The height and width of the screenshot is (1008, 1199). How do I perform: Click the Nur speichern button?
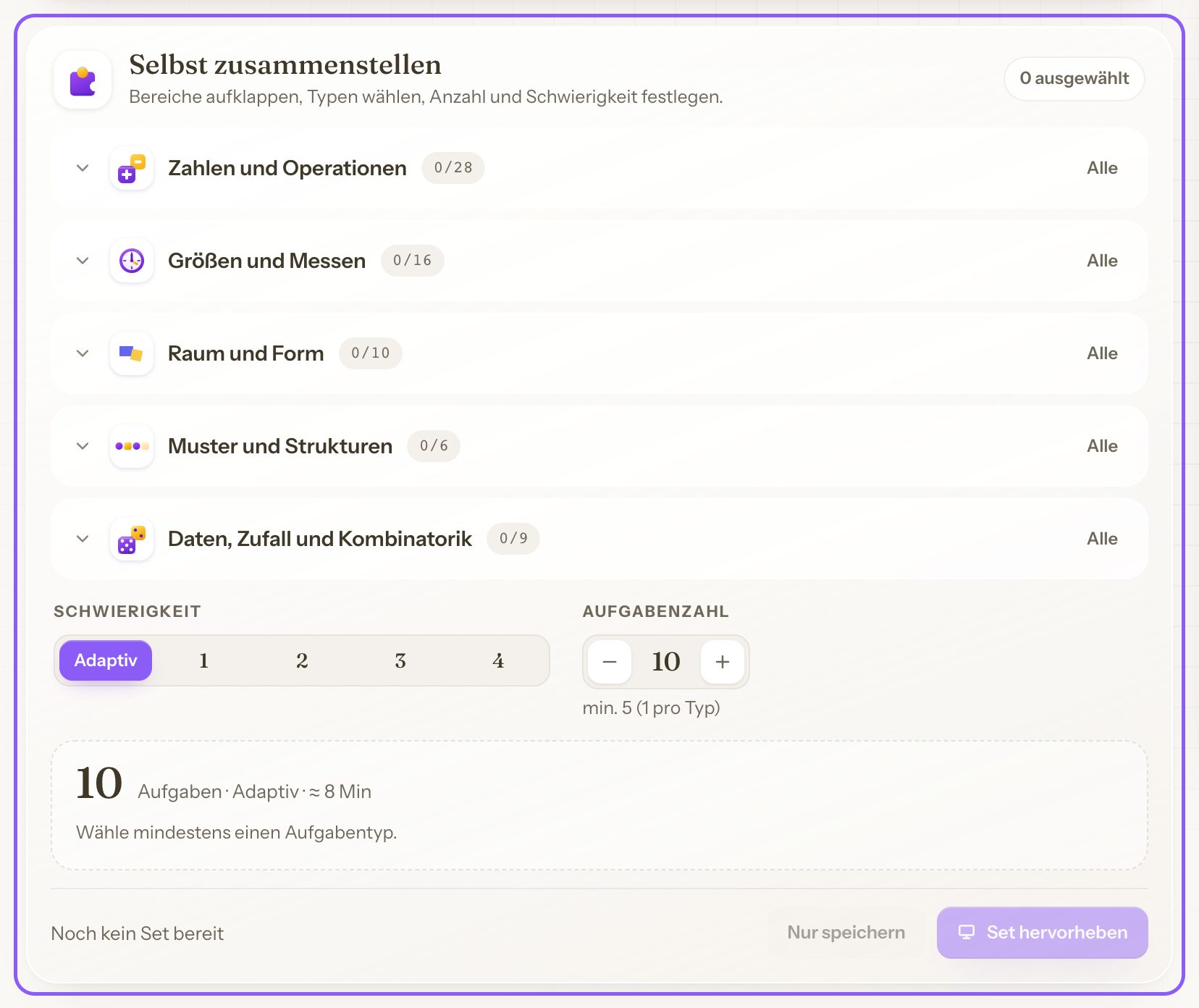click(846, 933)
